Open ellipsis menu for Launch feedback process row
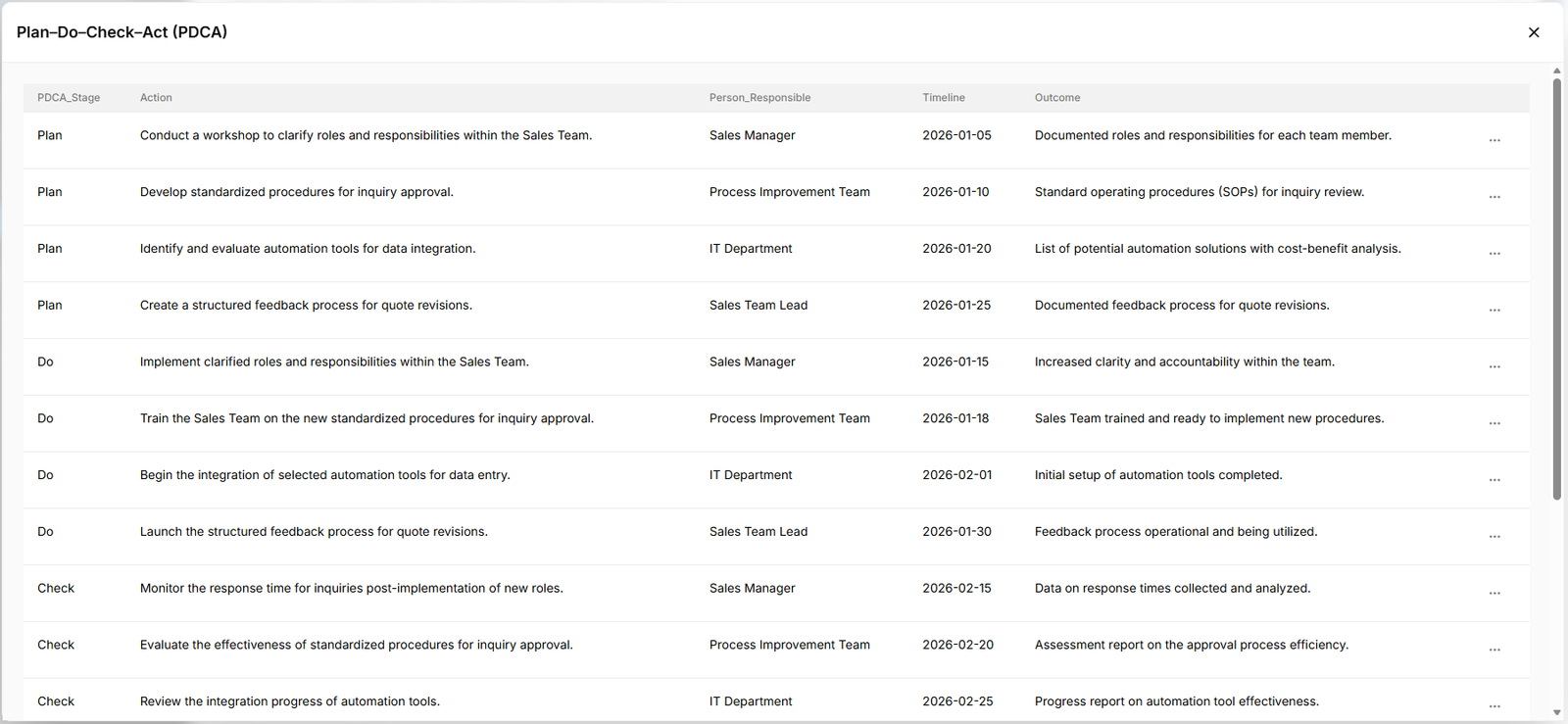This screenshot has width=1568, height=724. pyautogui.click(x=1494, y=537)
